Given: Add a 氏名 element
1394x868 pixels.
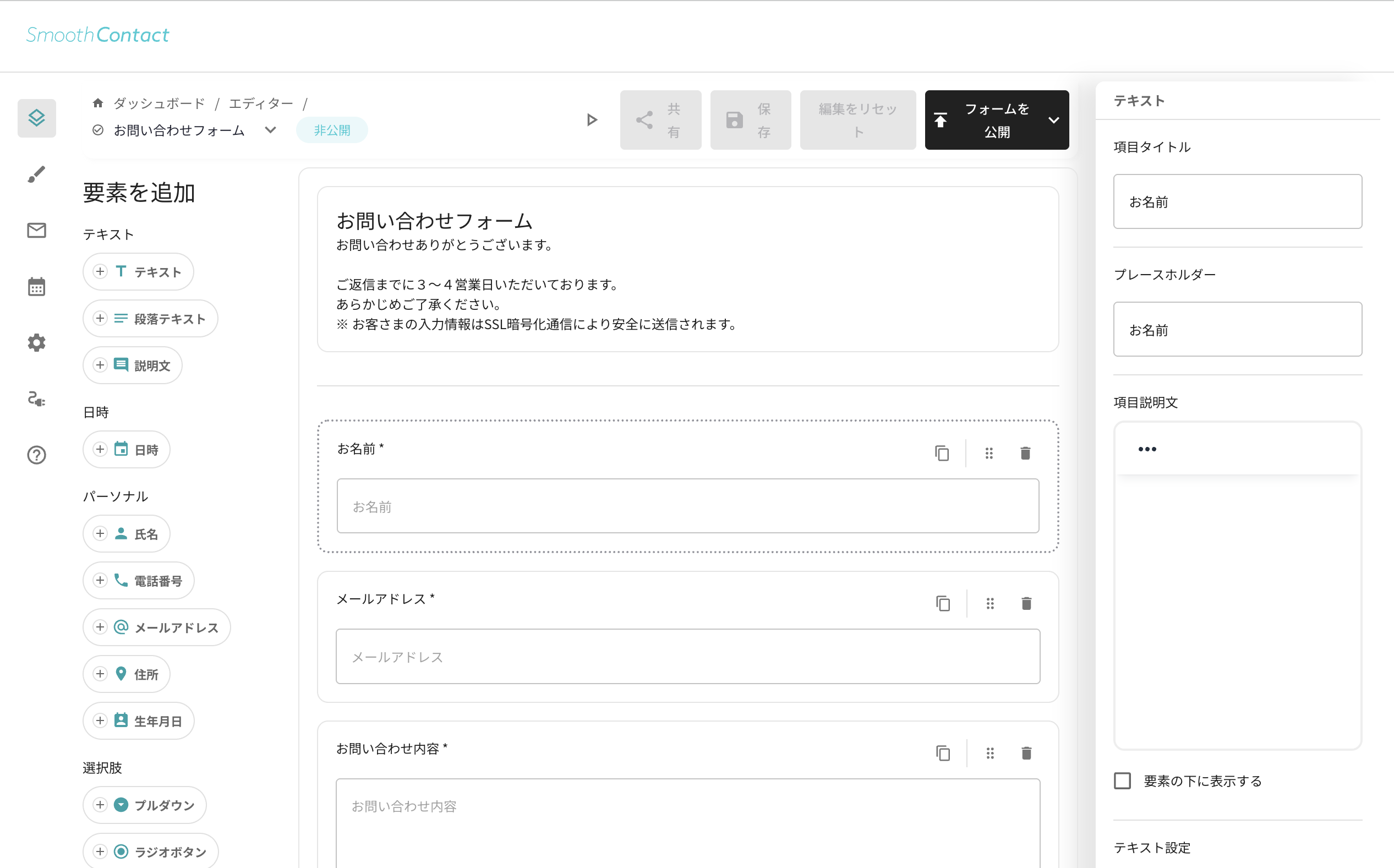Looking at the screenshot, I should [x=126, y=534].
